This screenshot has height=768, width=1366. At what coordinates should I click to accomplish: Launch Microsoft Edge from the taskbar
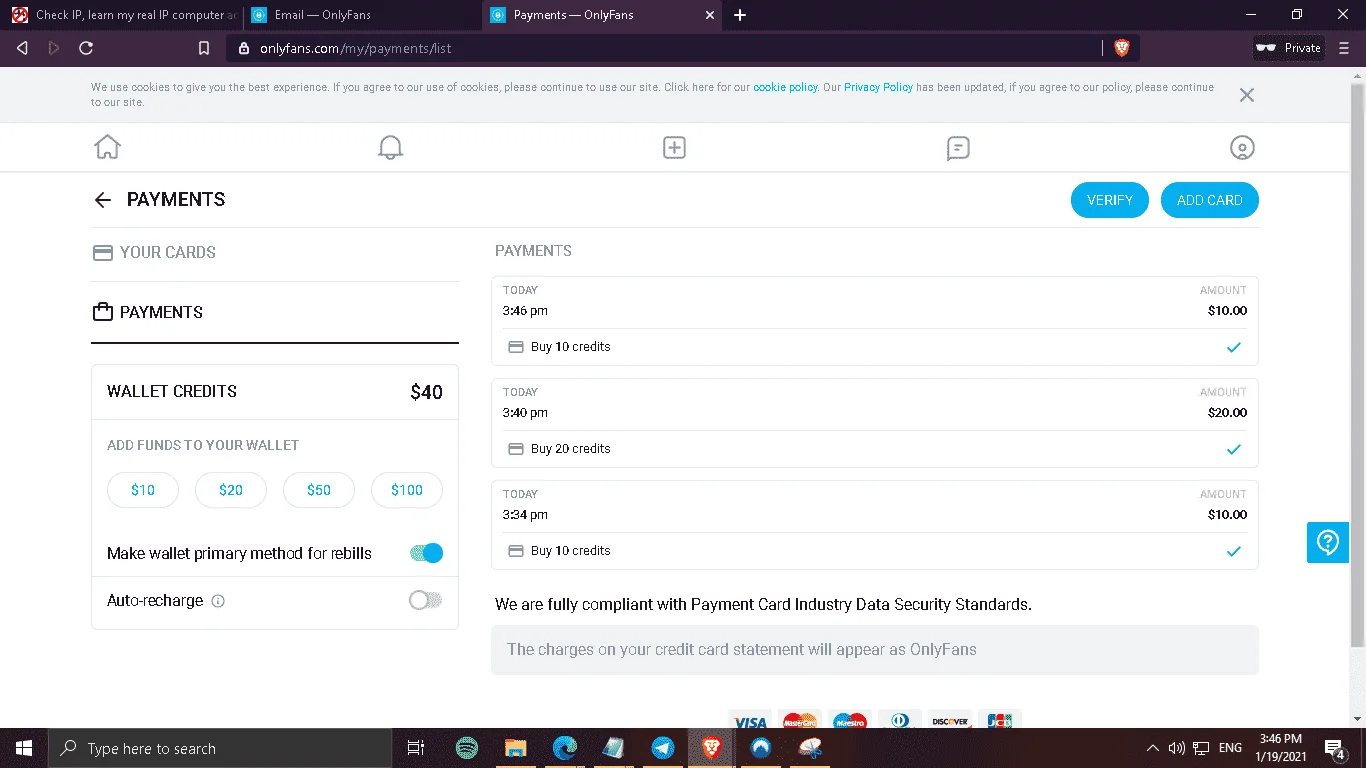[x=565, y=748]
